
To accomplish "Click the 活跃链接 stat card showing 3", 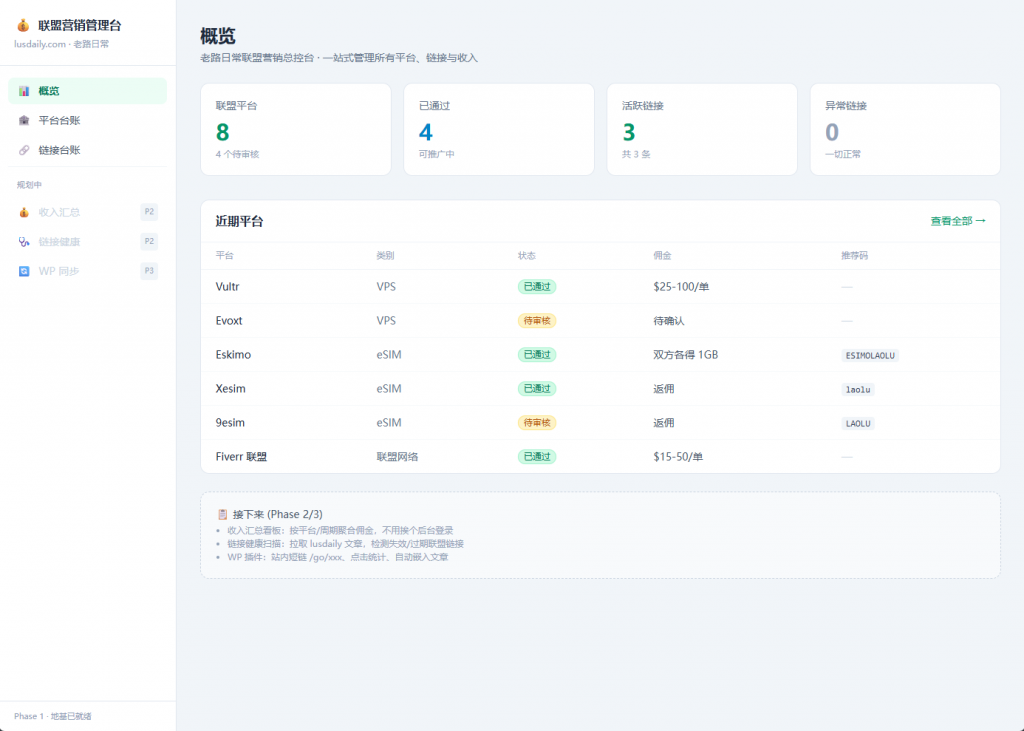I will click(702, 129).
